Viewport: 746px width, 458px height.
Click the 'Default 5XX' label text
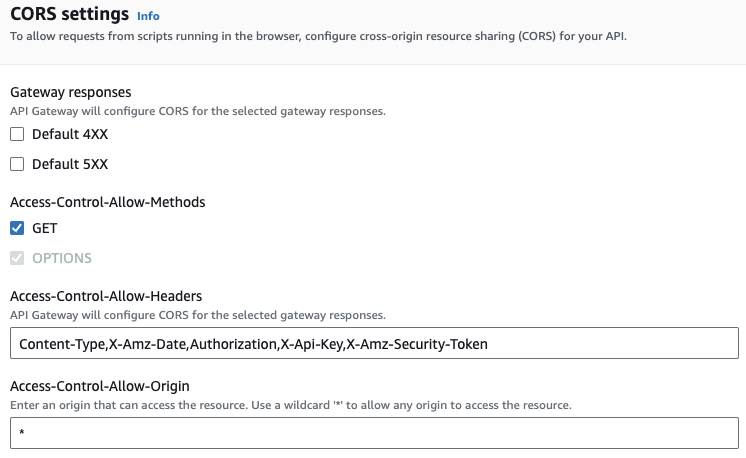coord(70,164)
